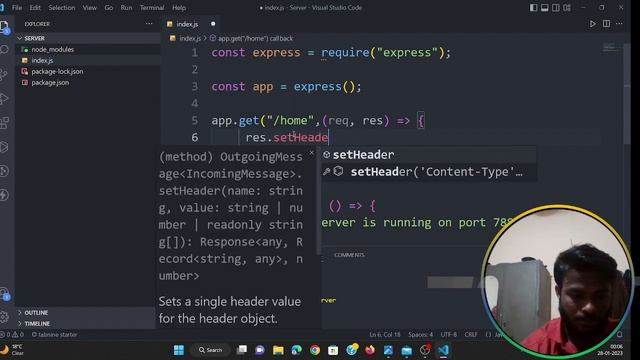Change encoding via UTF-8
This screenshot has width=640, height=360.
[x=449, y=334]
